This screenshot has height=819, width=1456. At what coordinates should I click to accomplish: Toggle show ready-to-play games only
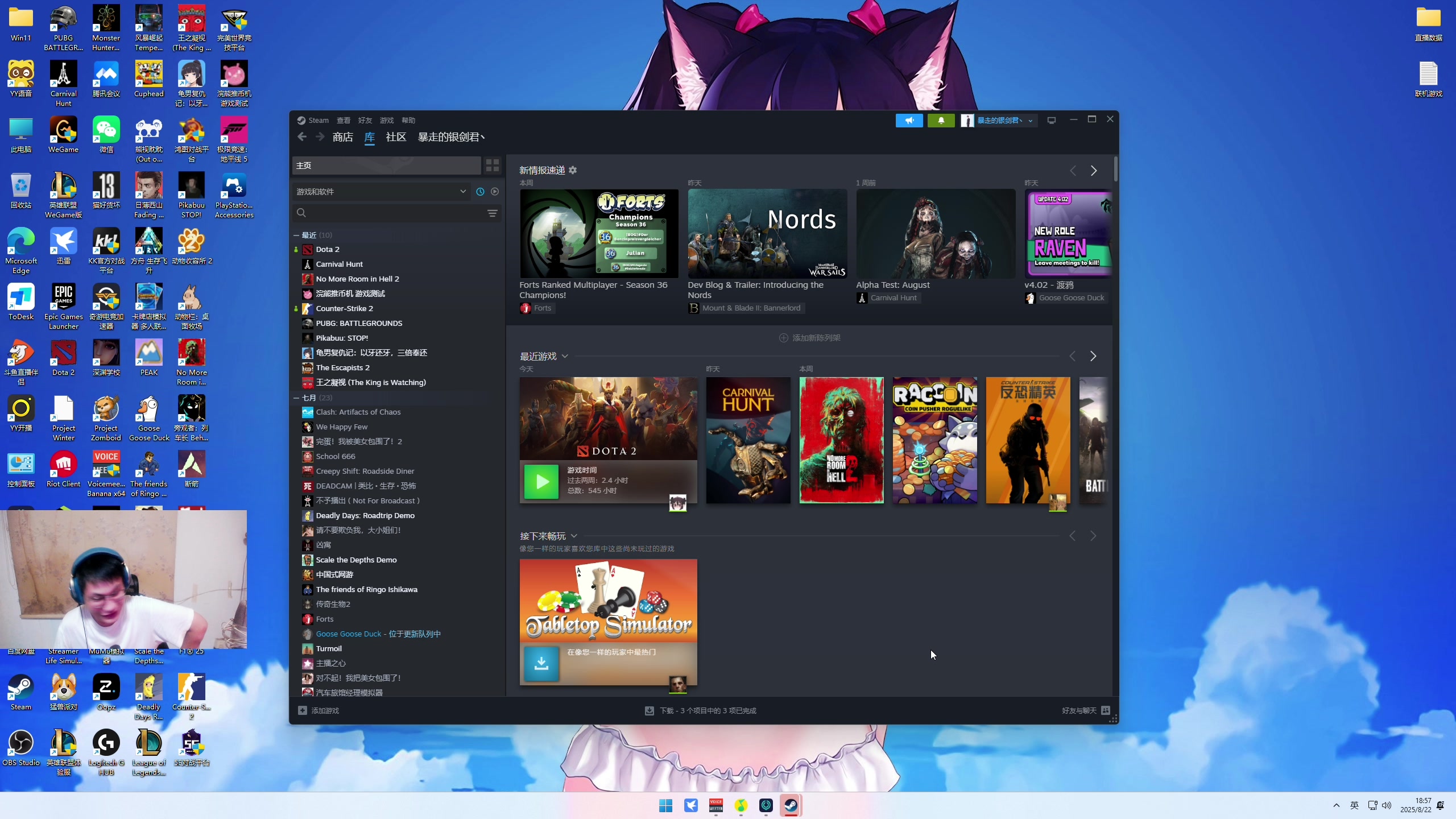[x=495, y=192]
